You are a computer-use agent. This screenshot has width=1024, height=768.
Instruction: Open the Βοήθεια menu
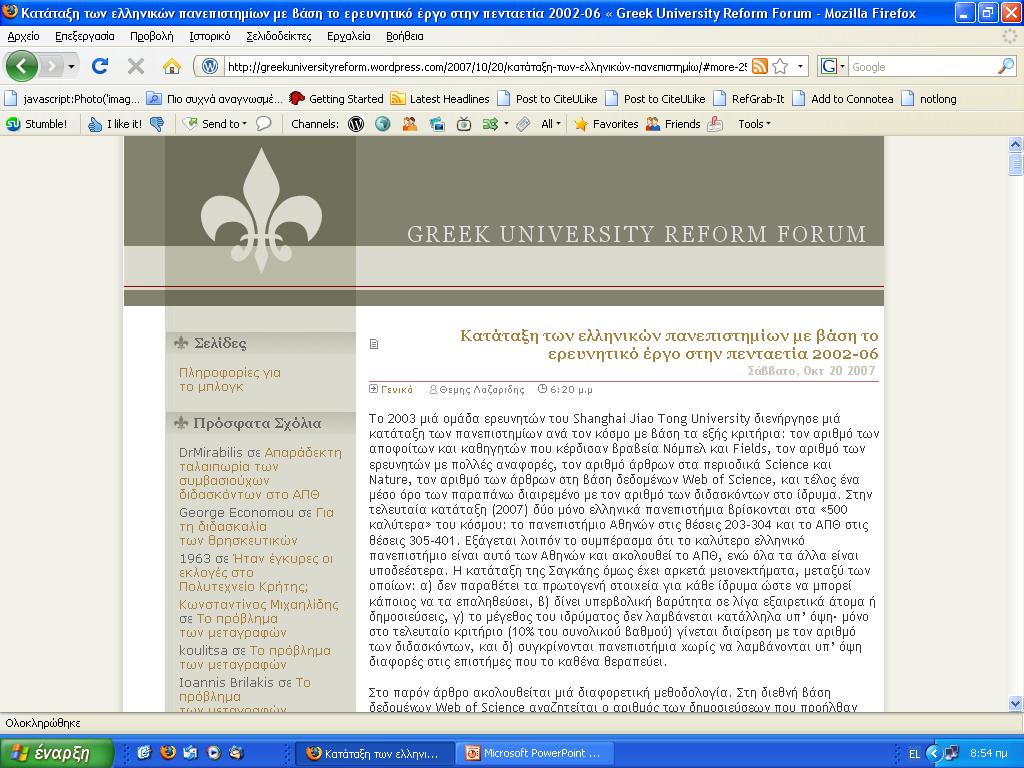coord(405,37)
